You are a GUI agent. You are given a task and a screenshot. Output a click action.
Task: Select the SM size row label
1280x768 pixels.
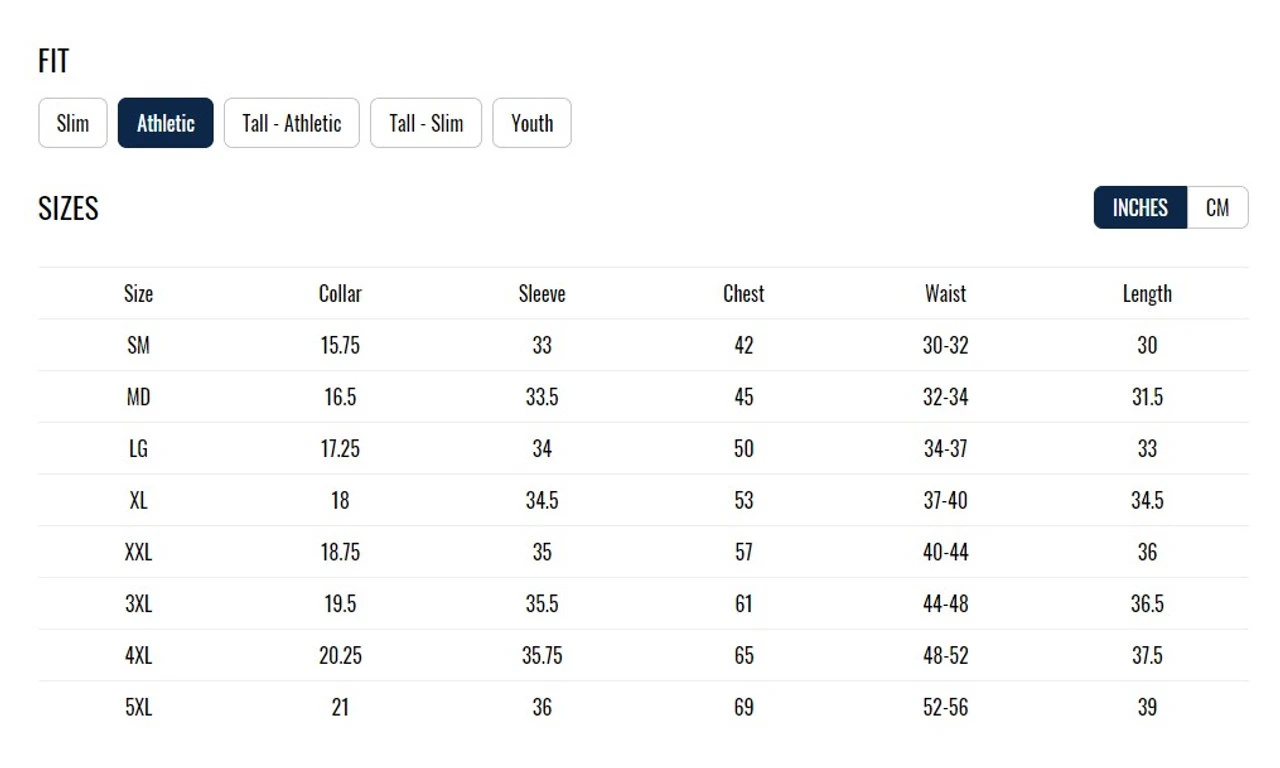pyautogui.click(x=138, y=345)
